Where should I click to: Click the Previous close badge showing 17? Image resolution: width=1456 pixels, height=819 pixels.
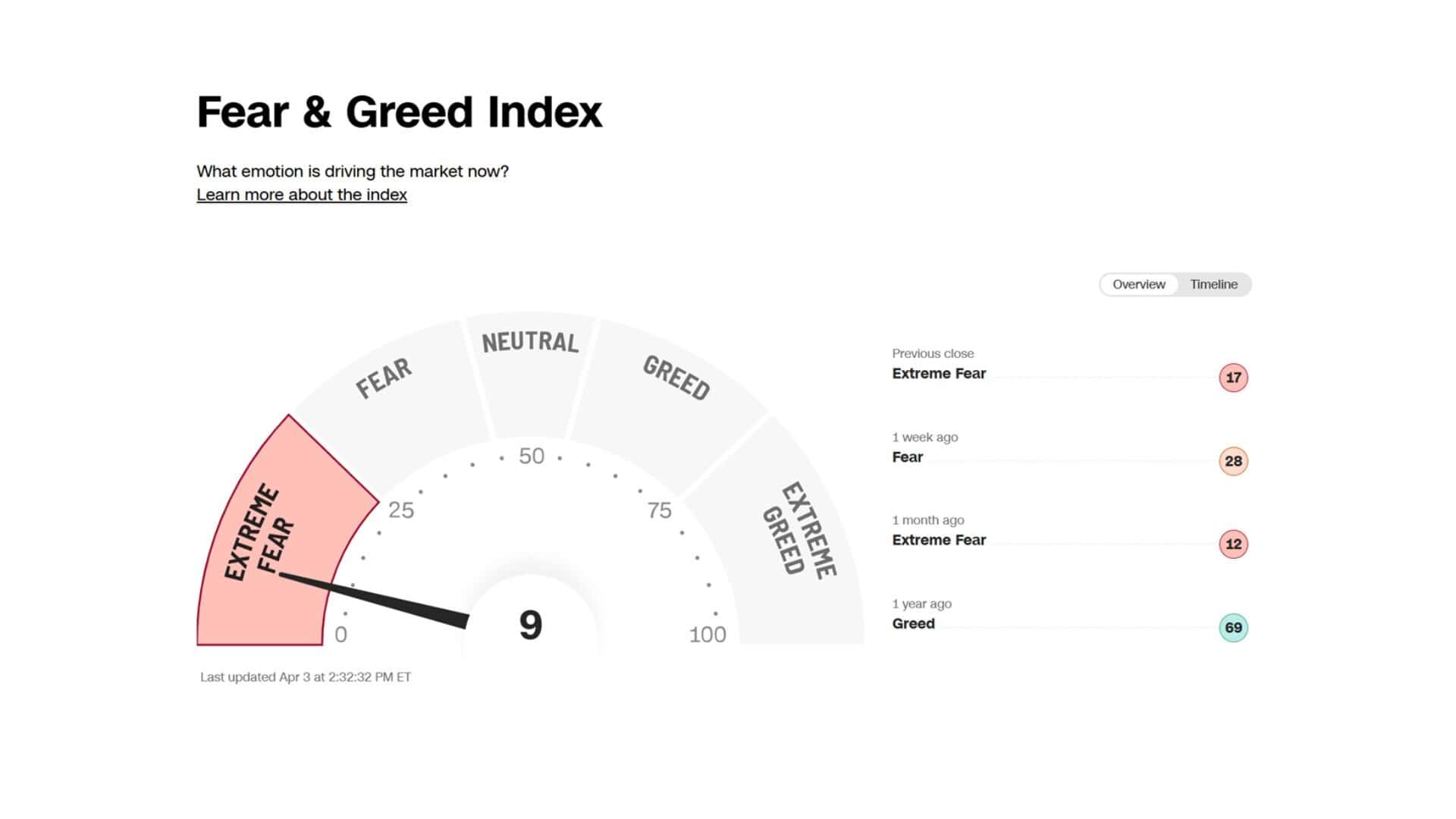(1233, 378)
